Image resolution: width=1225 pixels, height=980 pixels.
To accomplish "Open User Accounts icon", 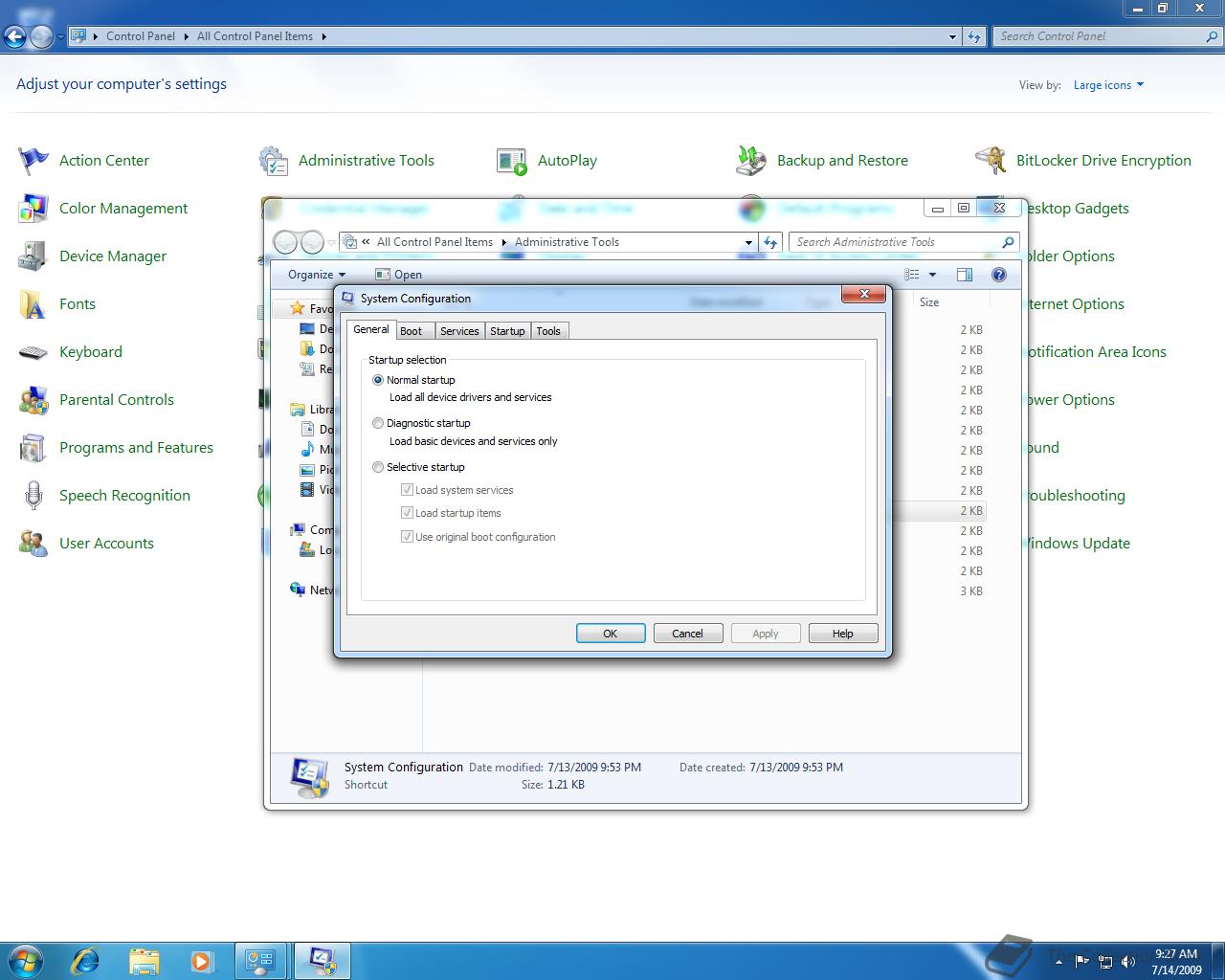I will 33,544.
